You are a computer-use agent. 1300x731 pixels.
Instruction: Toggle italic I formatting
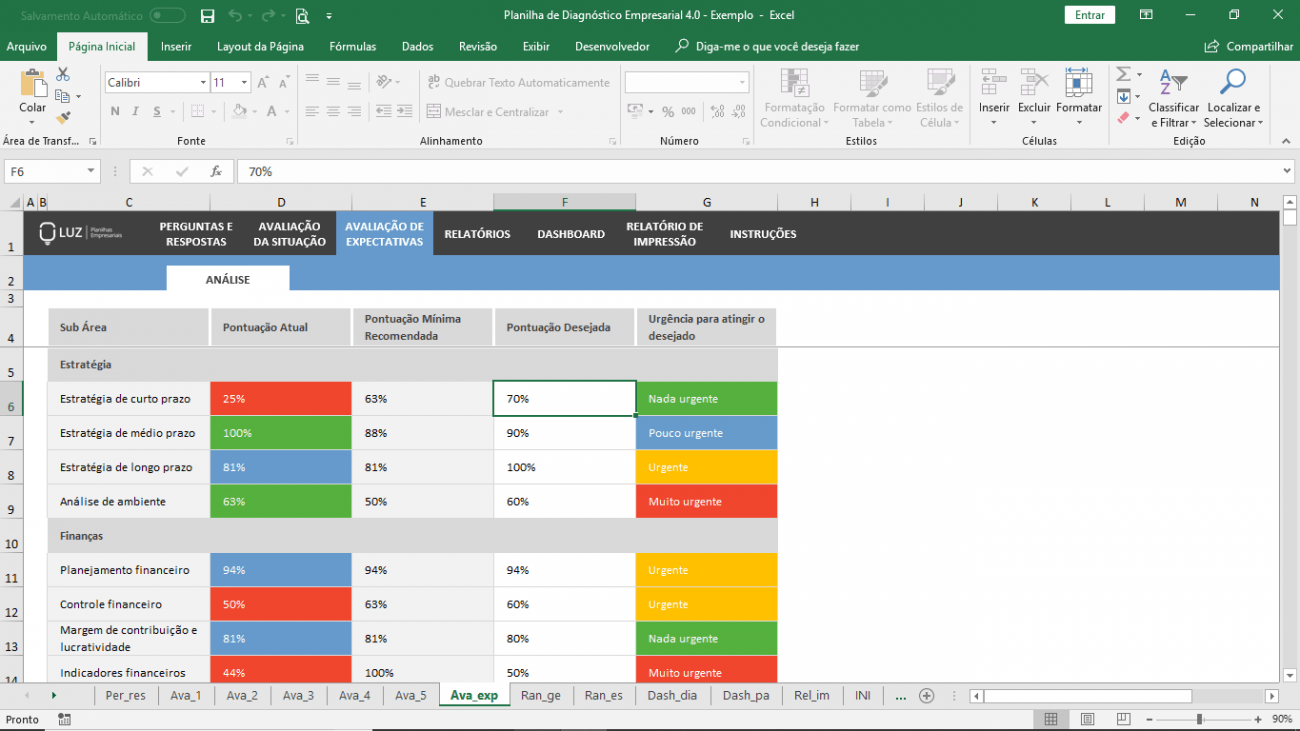point(135,112)
